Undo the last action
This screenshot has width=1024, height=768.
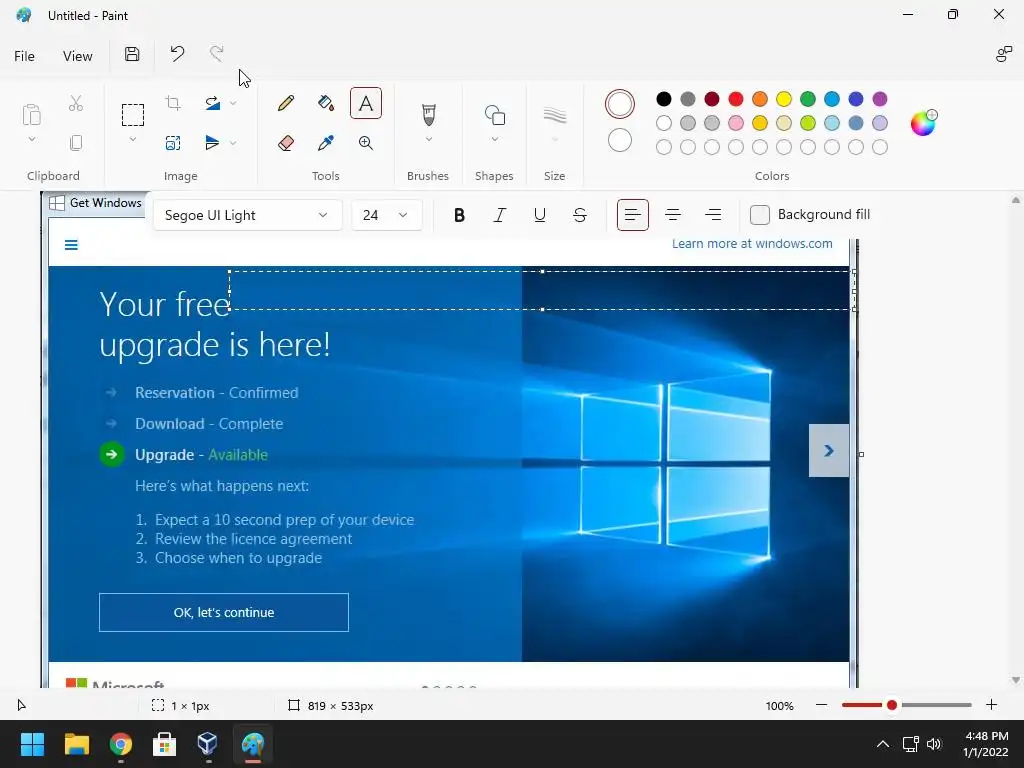[177, 54]
